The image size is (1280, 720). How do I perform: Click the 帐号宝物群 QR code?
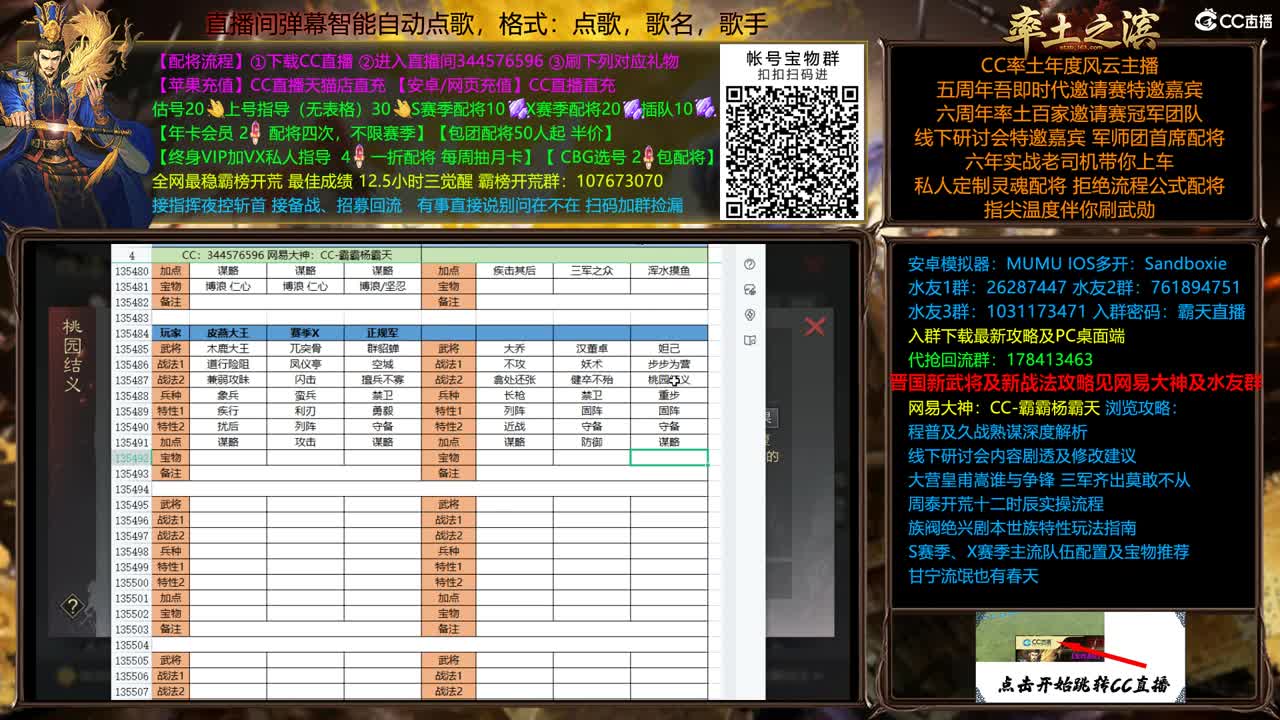[x=791, y=150]
